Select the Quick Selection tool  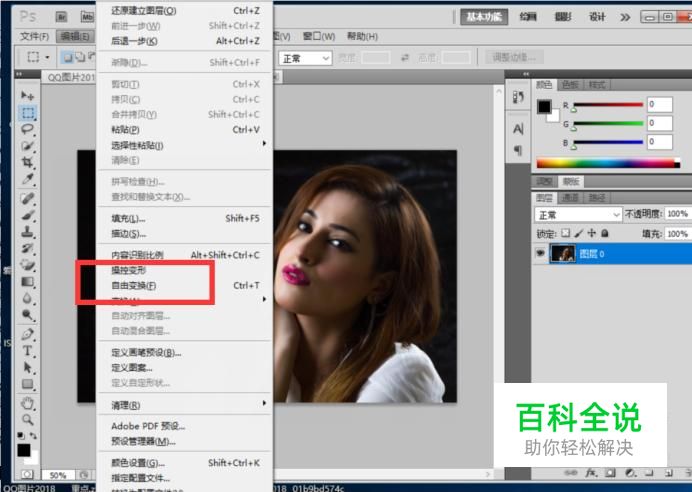point(27,146)
